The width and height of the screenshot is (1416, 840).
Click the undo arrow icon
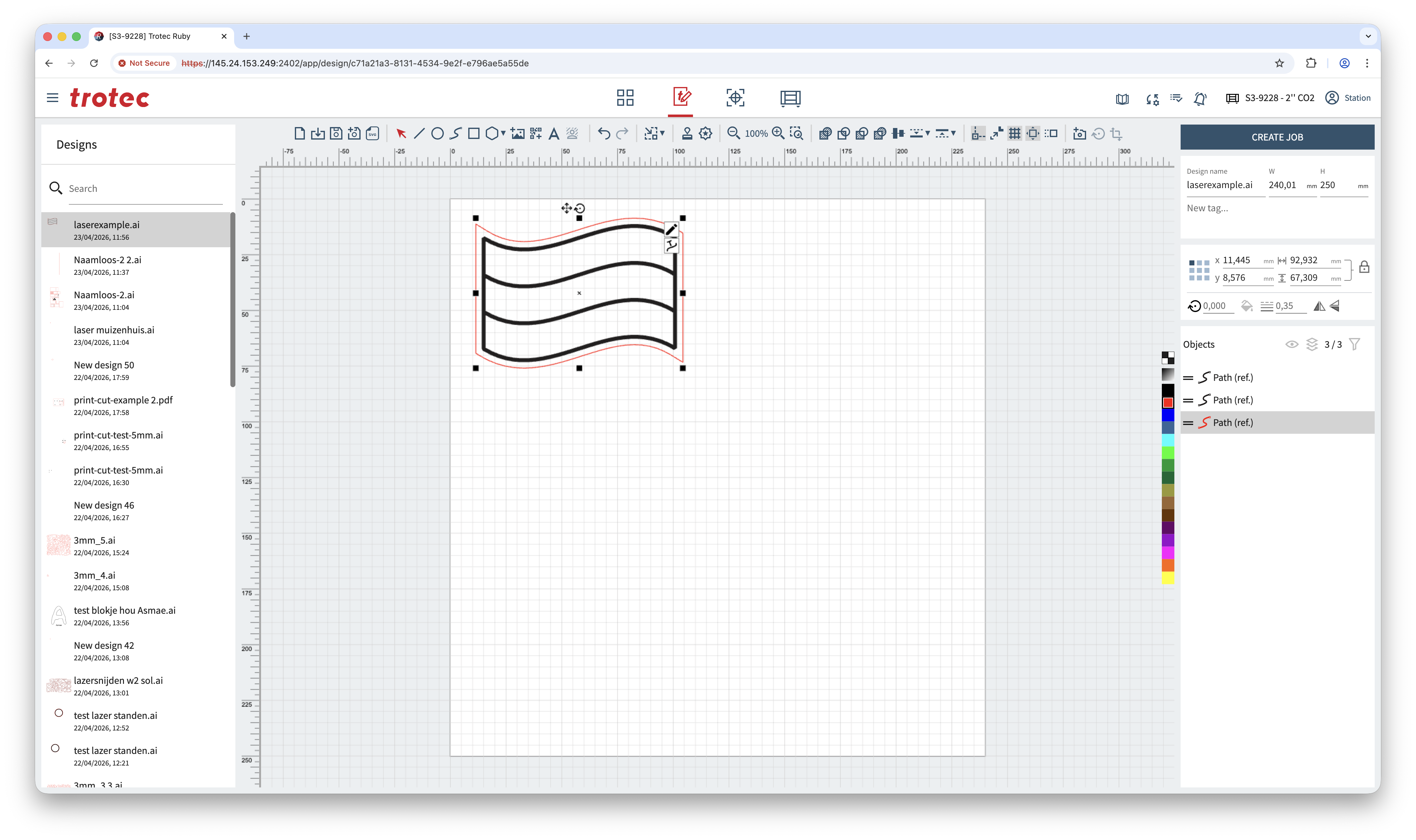(x=604, y=134)
